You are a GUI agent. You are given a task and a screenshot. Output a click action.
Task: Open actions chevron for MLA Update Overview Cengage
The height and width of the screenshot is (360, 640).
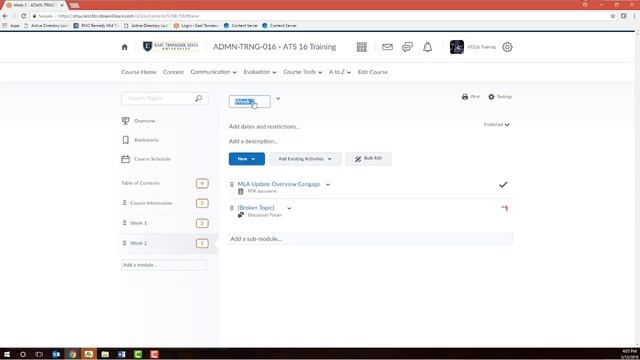(328, 184)
